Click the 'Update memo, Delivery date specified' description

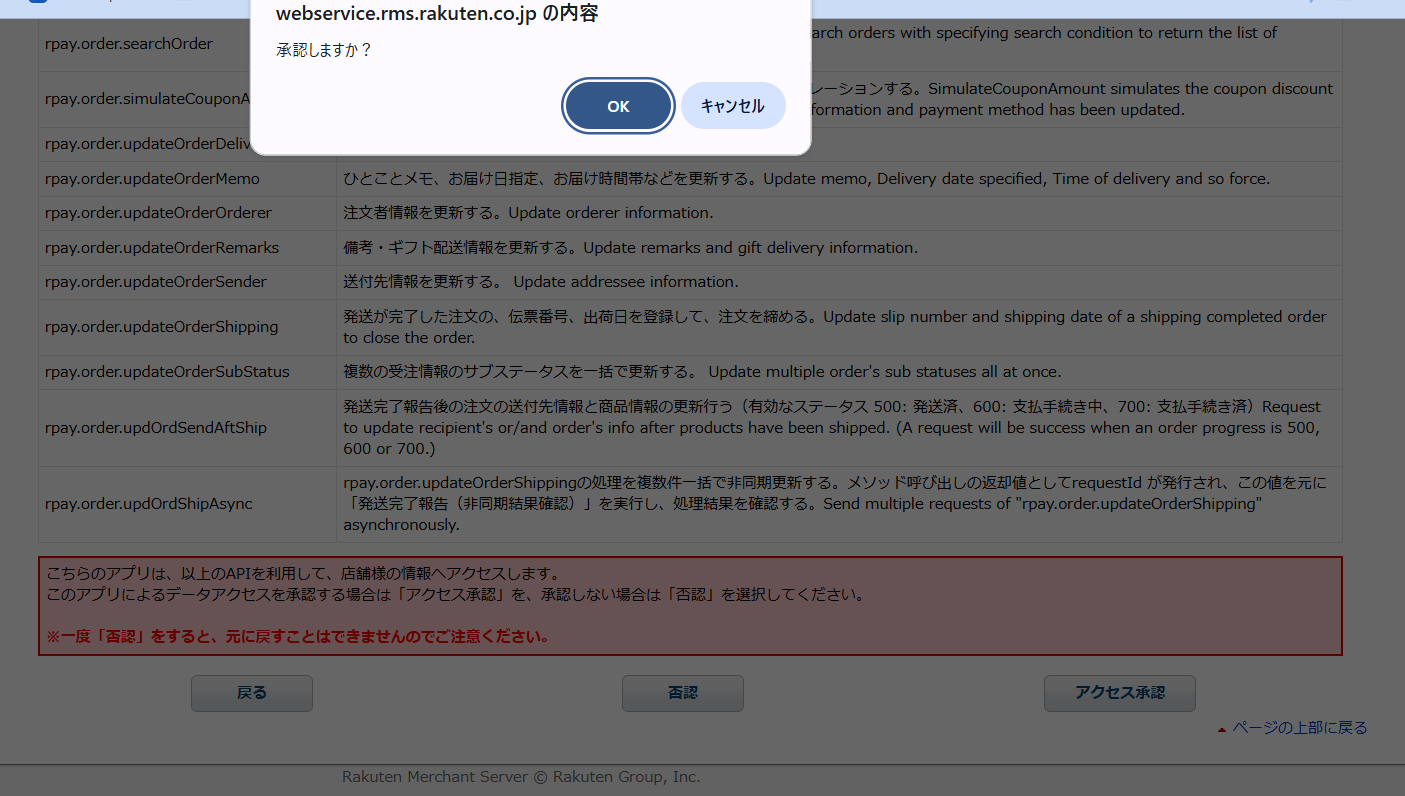coord(806,179)
